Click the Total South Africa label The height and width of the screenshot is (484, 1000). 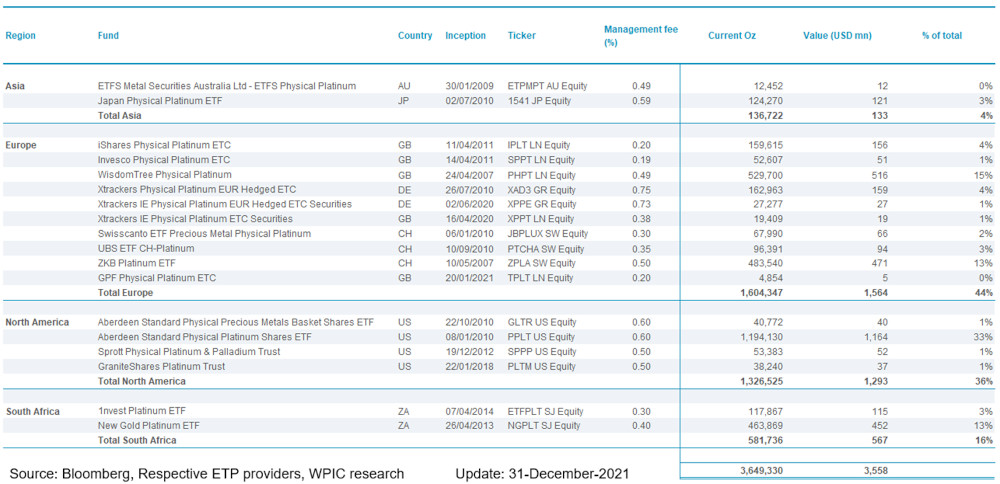click(136, 440)
